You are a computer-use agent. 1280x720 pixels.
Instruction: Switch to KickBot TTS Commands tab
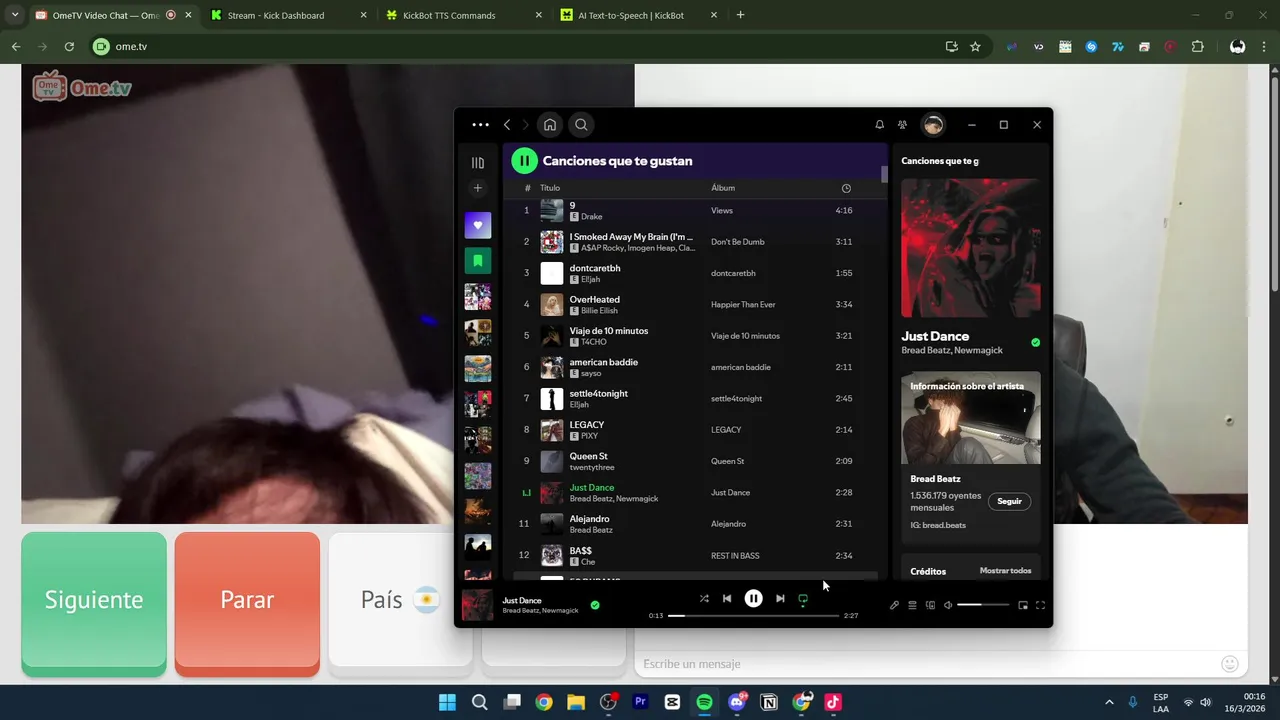464,15
